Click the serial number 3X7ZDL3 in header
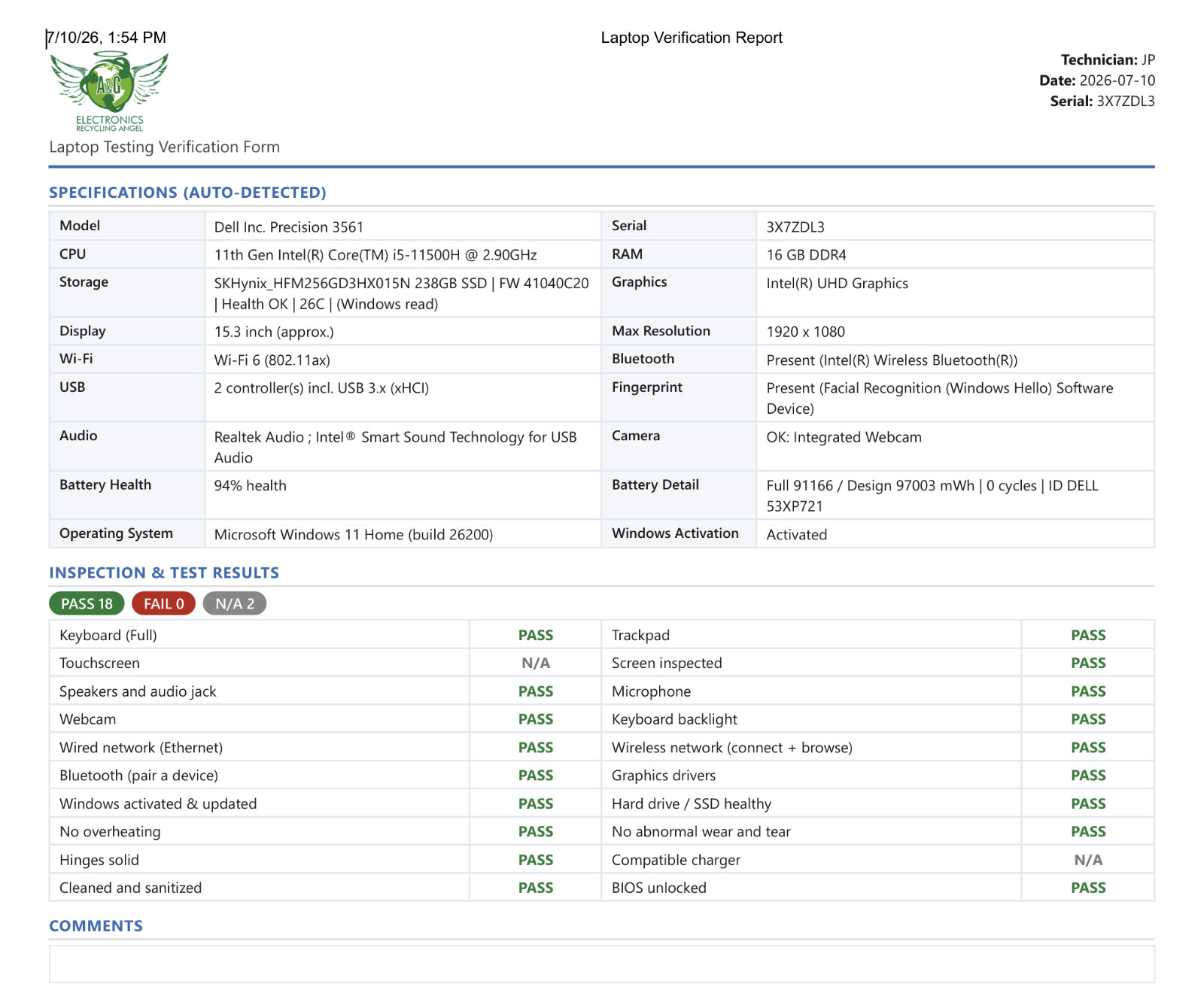Image resolution: width=1204 pixels, height=990 pixels. coord(1126,102)
